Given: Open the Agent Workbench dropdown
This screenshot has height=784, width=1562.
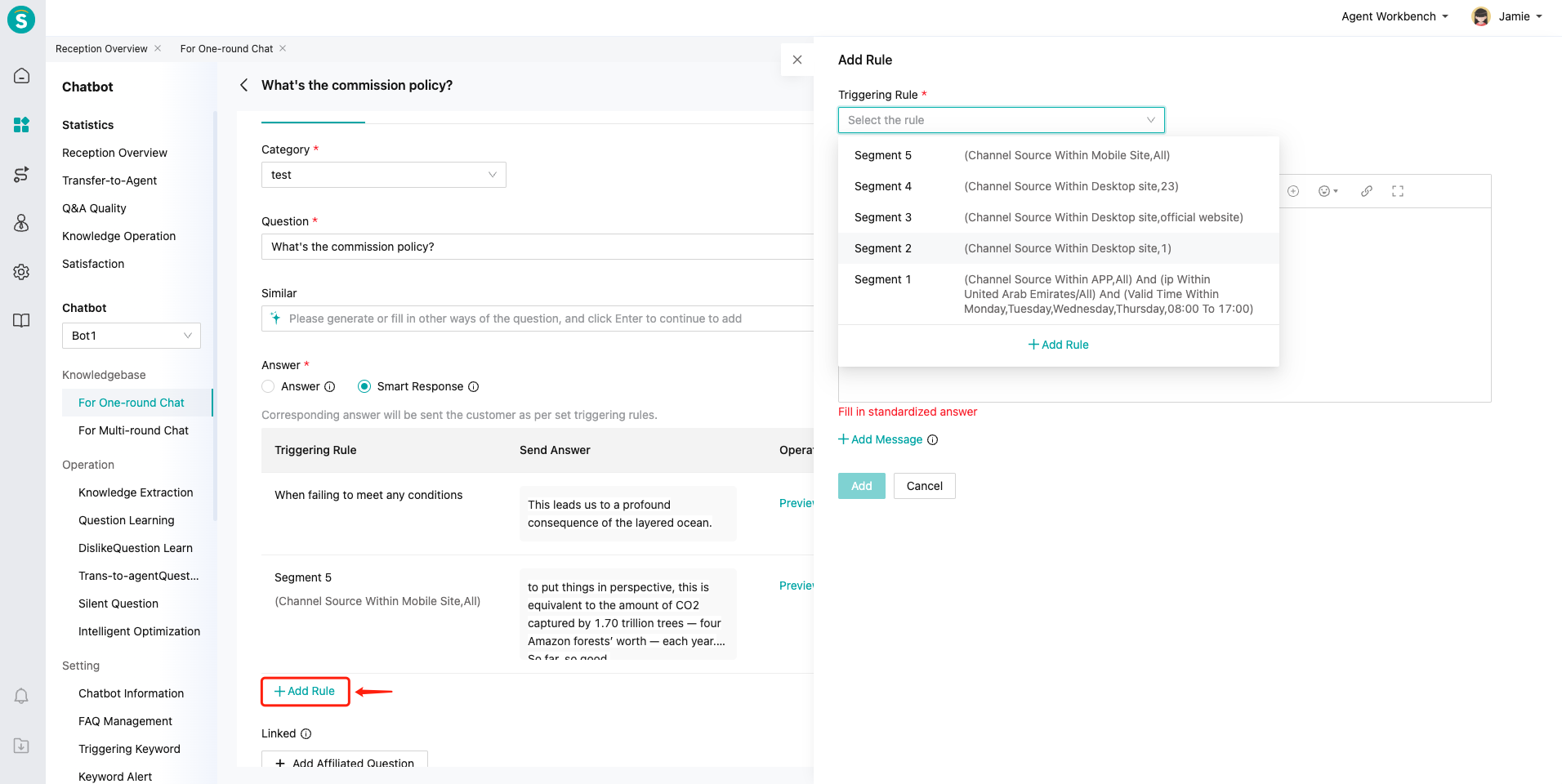Looking at the screenshot, I should (1395, 16).
